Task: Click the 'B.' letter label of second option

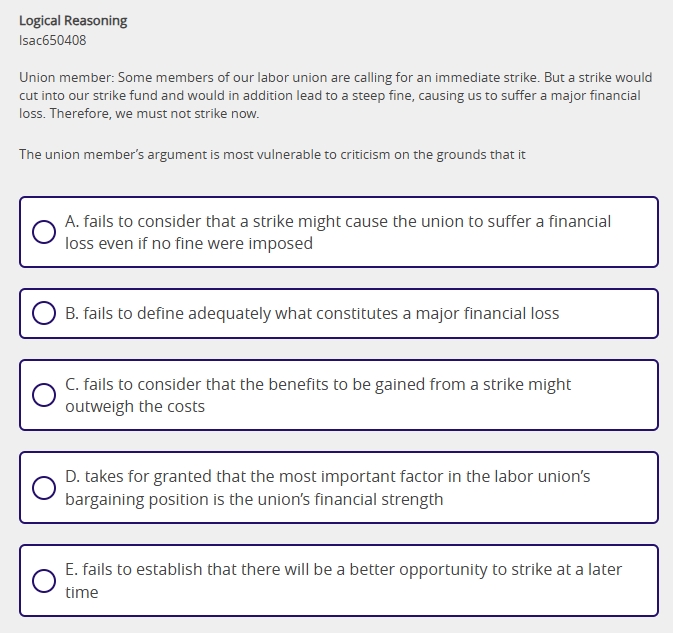Action: [x=72, y=314]
